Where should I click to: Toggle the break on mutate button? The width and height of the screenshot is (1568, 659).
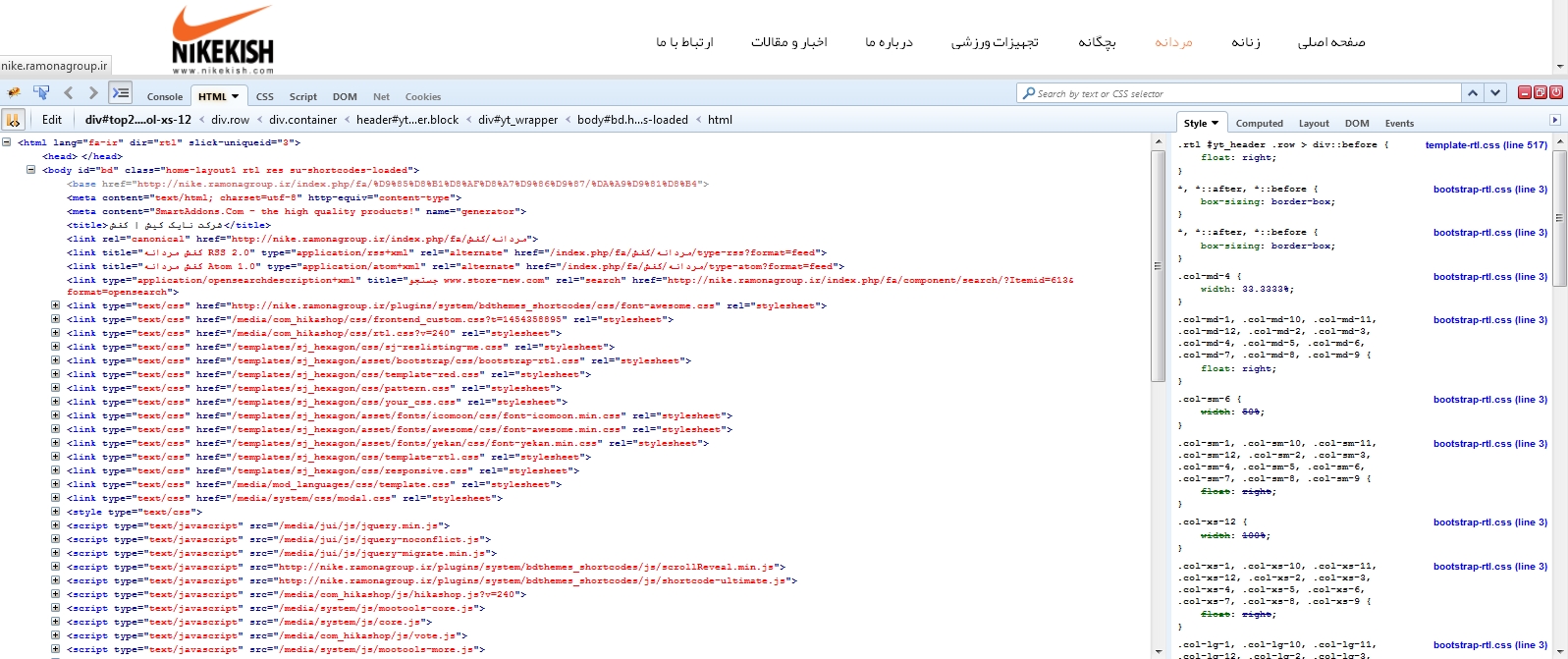pyautogui.click(x=14, y=120)
